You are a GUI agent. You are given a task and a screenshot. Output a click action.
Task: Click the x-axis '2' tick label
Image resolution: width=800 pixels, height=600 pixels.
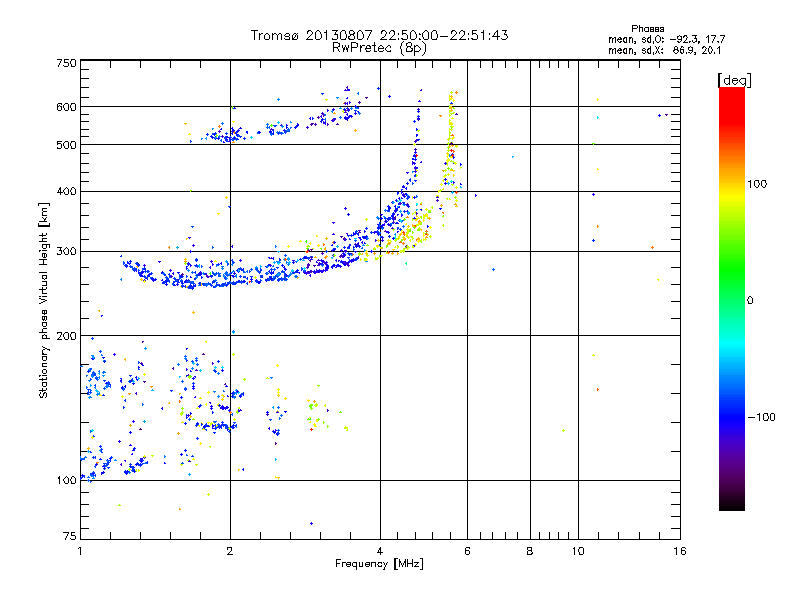coord(230,551)
